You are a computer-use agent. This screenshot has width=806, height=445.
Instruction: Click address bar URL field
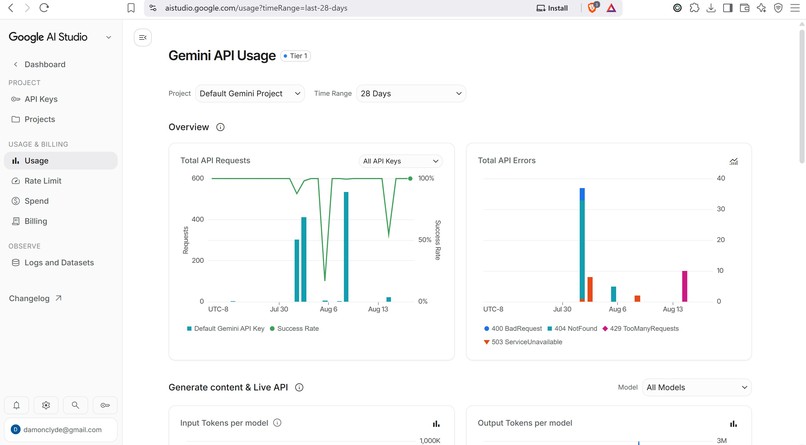coord(256,8)
